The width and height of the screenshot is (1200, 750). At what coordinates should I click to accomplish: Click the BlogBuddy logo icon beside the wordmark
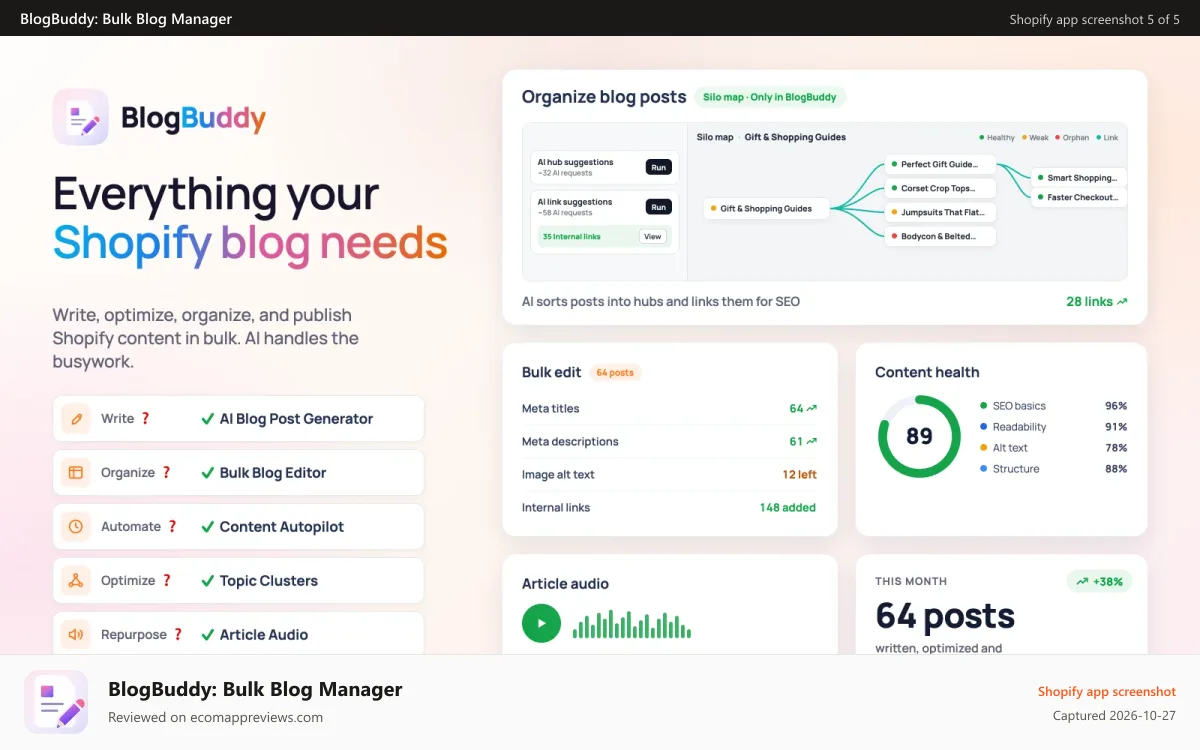click(81, 117)
